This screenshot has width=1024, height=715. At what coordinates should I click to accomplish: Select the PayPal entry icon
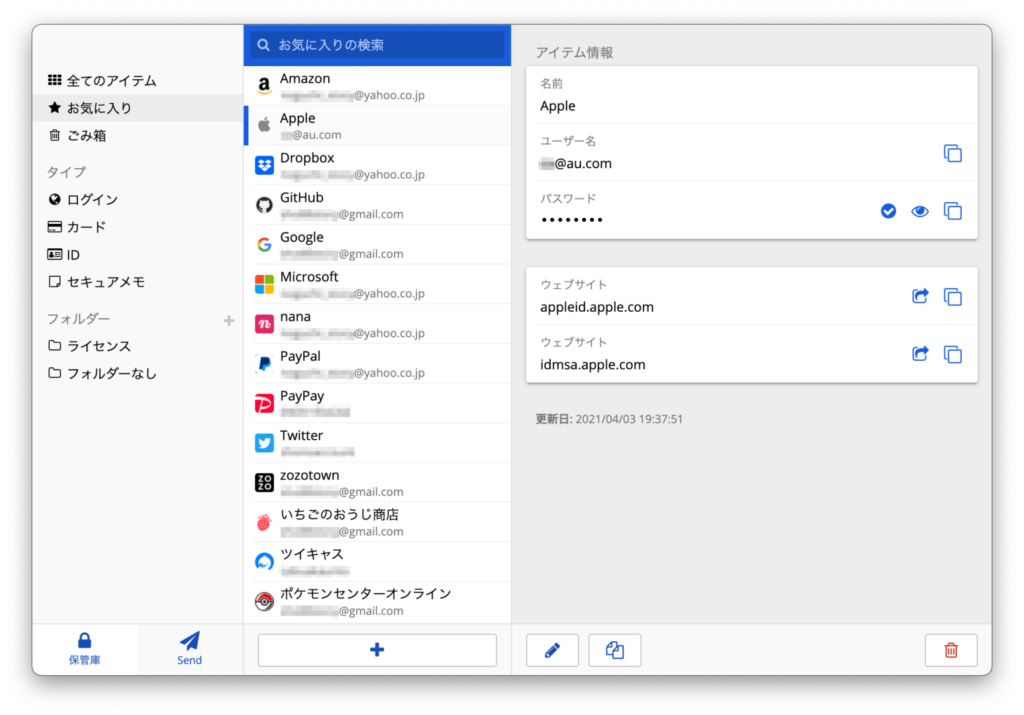tap(264, 364)
